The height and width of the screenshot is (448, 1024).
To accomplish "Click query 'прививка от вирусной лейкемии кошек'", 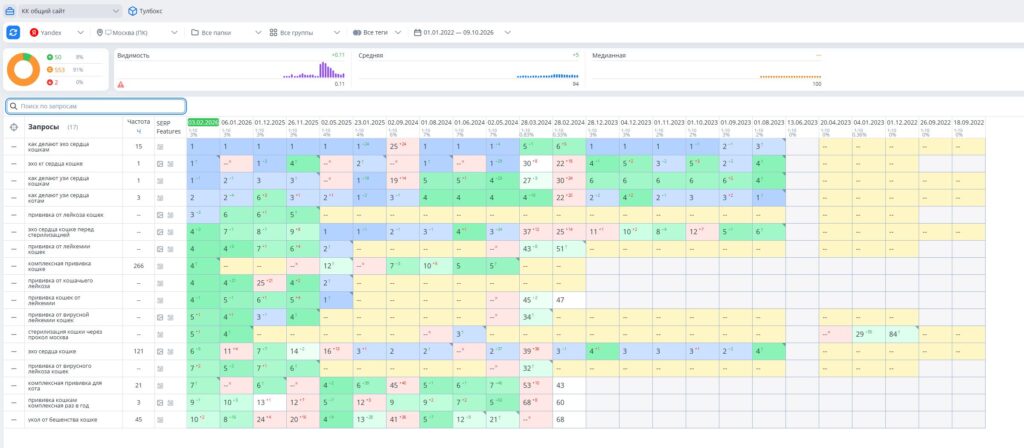I will pyautogui.click(x=59, y=317).
